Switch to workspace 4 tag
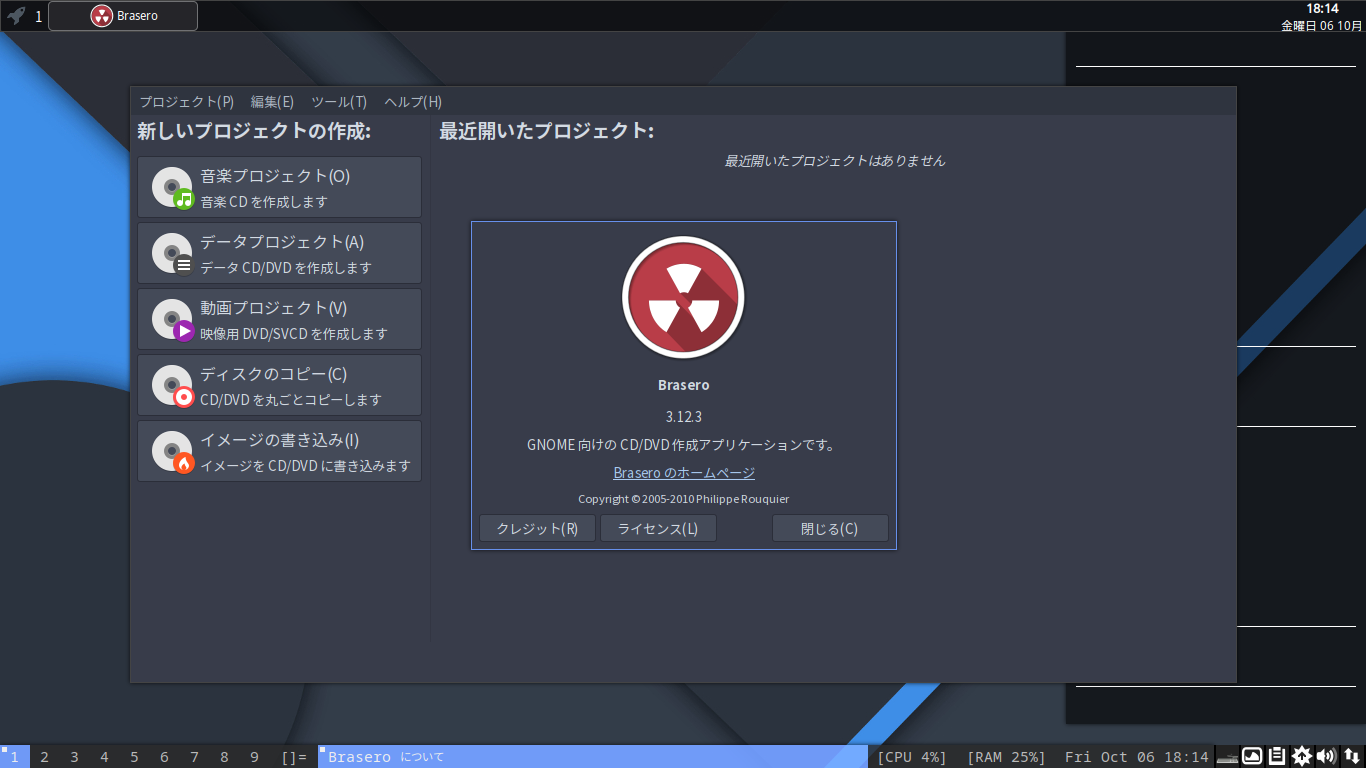The image size is (1366, 768). 105,757
